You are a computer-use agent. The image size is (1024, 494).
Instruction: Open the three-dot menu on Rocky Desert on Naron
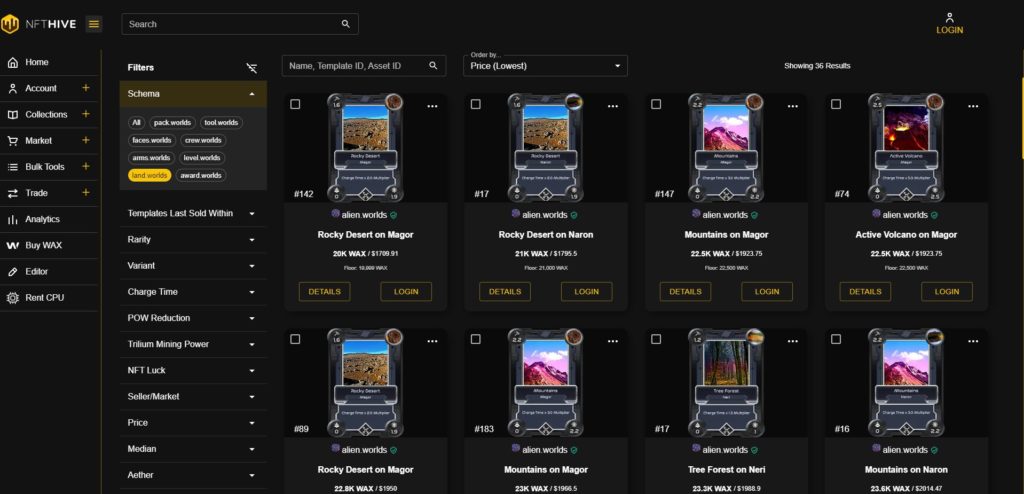pos(613,106)
